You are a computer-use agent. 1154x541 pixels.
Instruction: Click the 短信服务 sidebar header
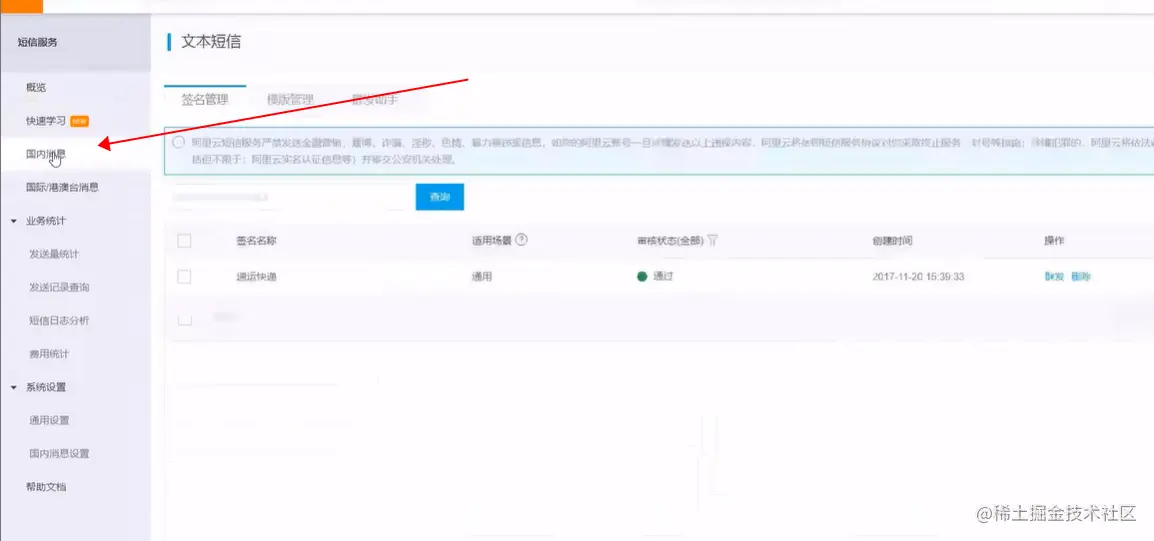coord(38,42)
